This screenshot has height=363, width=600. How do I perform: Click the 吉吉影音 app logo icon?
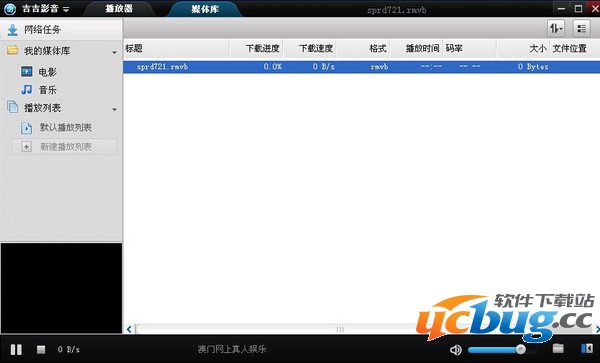10,9
